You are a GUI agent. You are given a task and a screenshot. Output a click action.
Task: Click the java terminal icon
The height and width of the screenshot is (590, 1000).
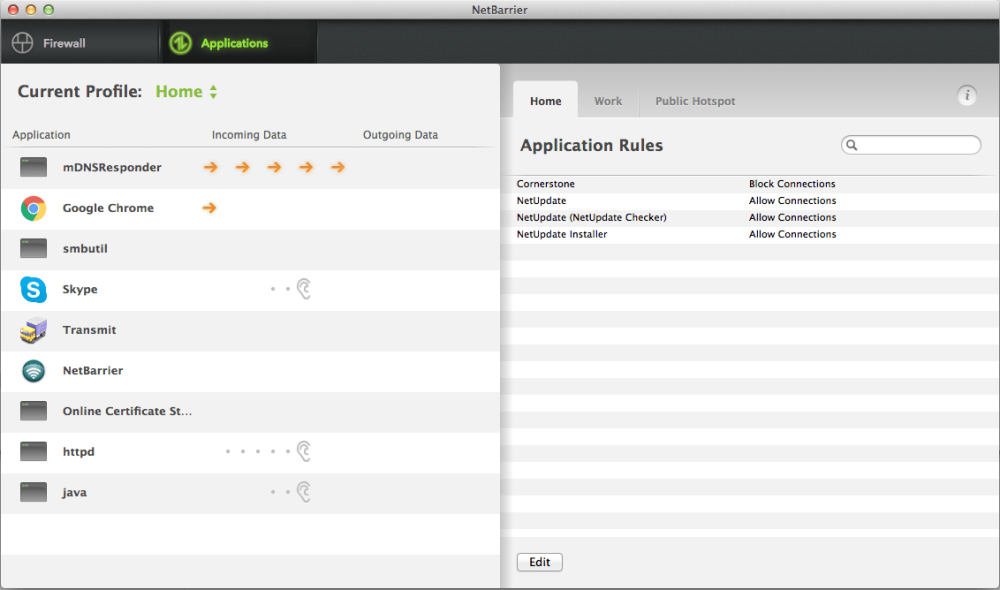[33, 492]
